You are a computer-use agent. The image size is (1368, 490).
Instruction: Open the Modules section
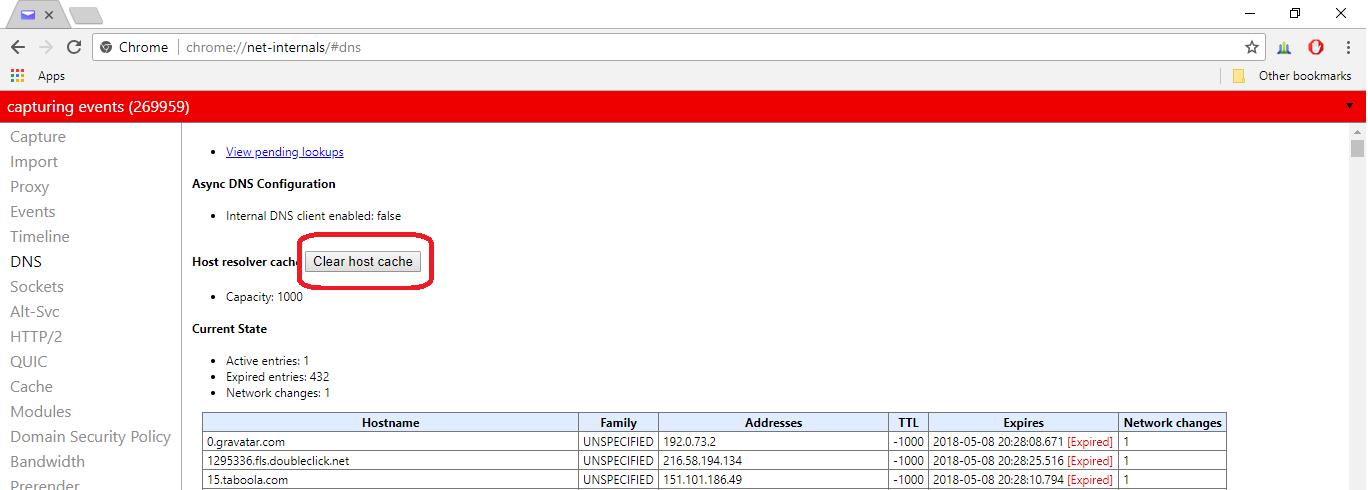41,412
